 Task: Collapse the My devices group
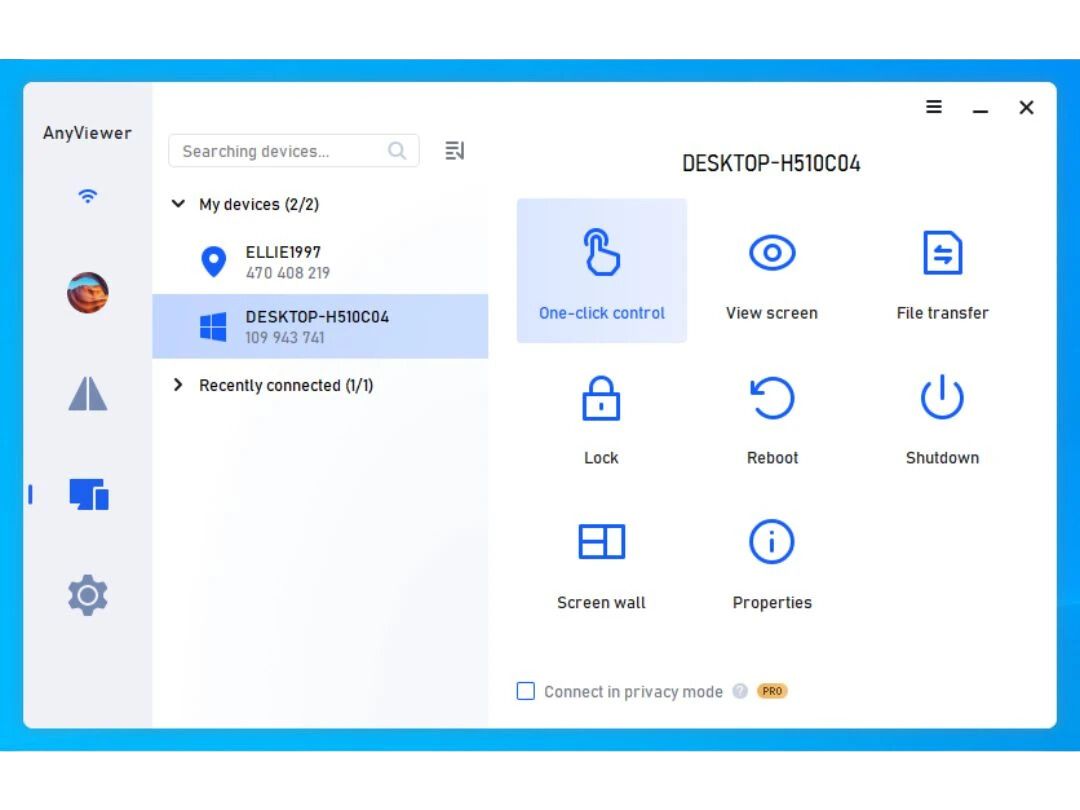pos(178,204)
